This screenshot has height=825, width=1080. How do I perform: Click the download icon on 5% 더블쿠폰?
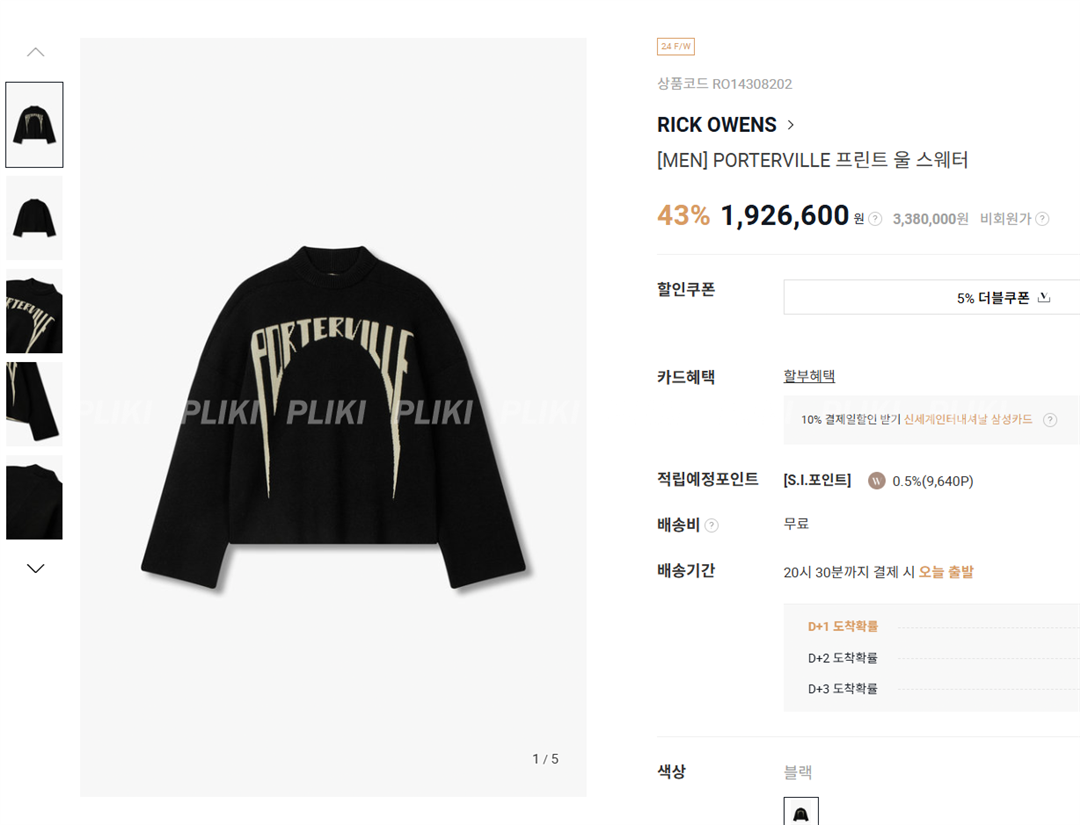pyautogui.click(x=1044, y=297)
